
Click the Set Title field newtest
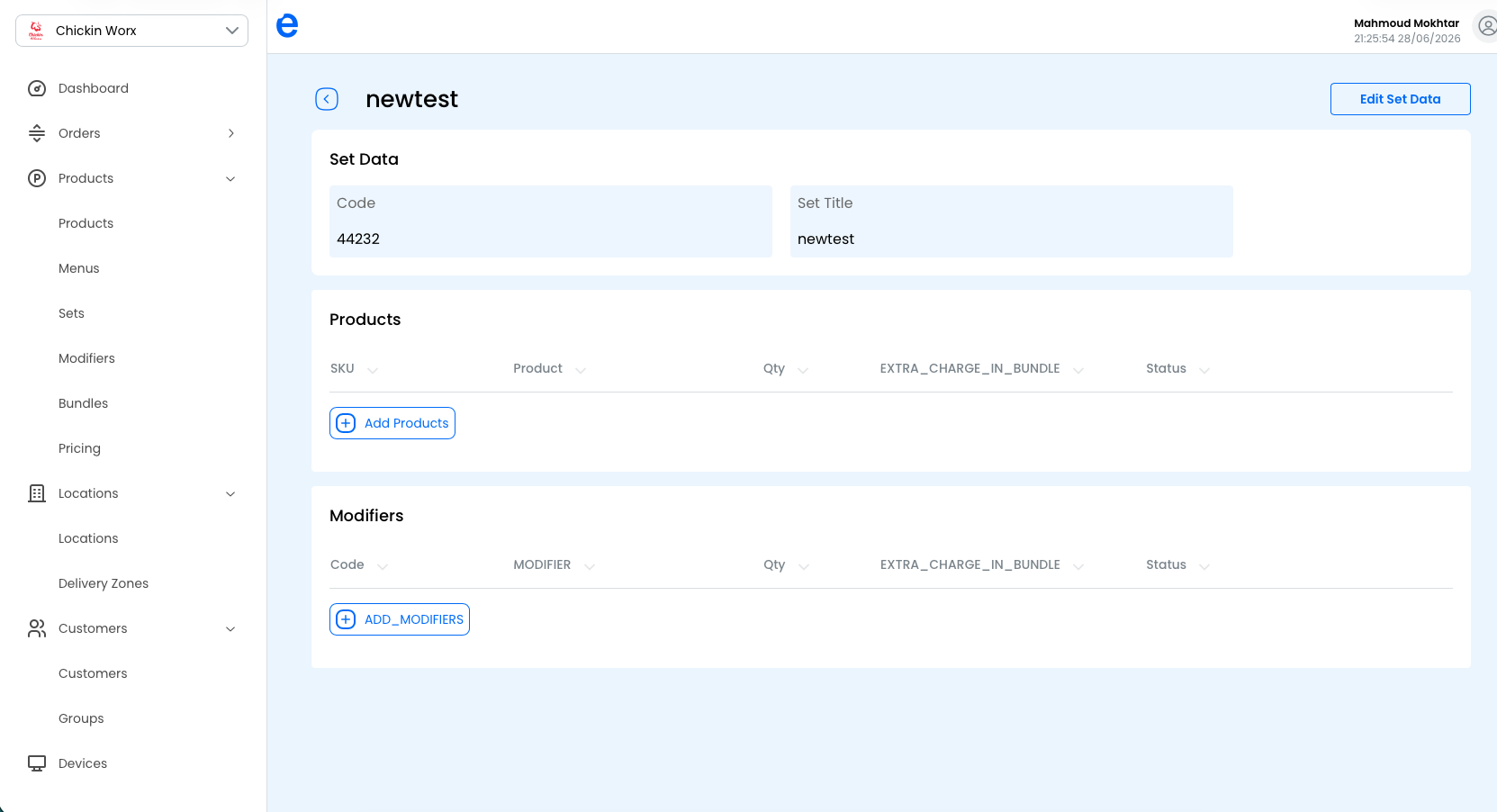pos(1012,221)
